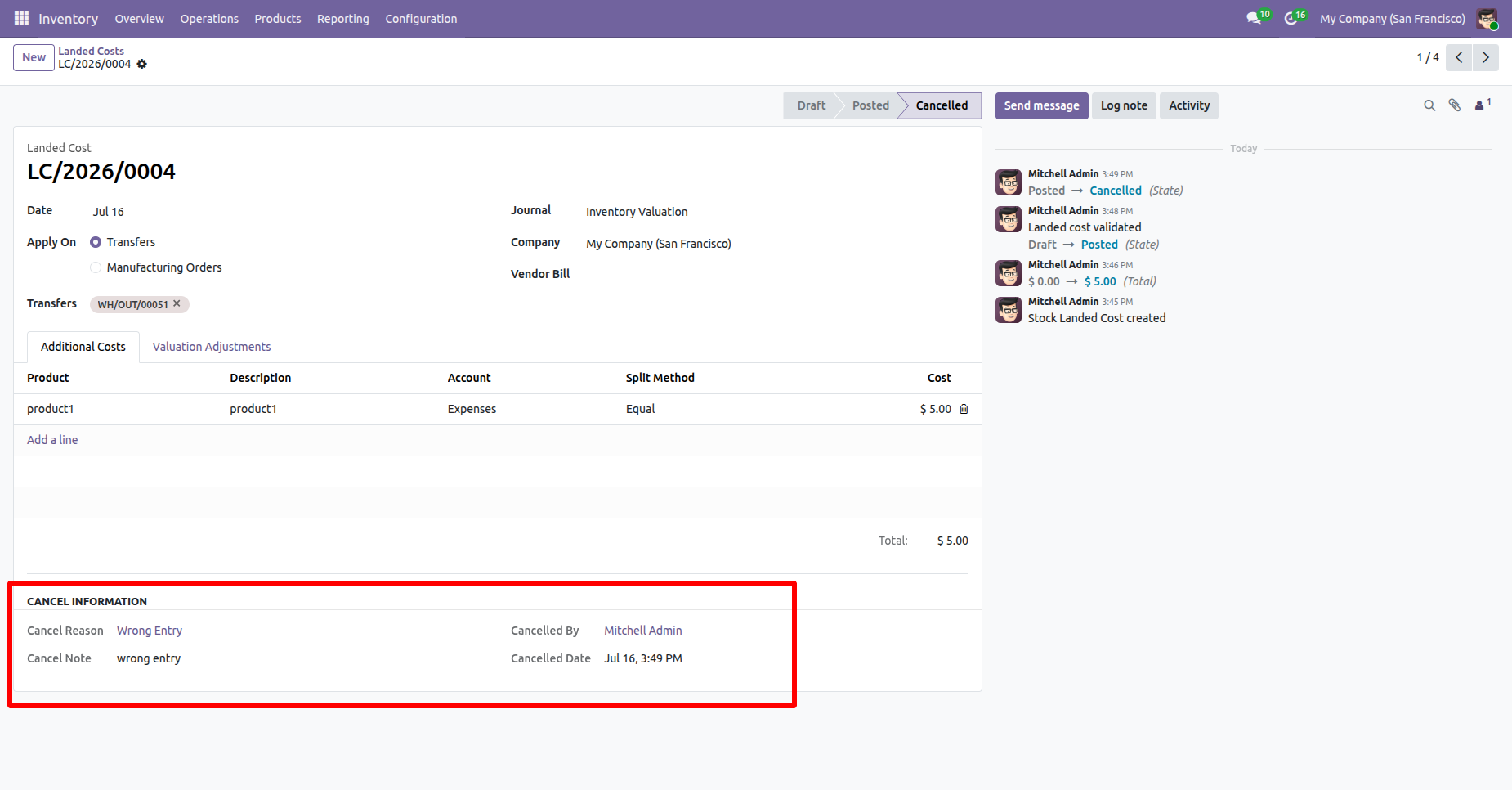Screen dimensions: 1512x790
Task: Click the Expenses account cell
Action: (x=472, y=409)
